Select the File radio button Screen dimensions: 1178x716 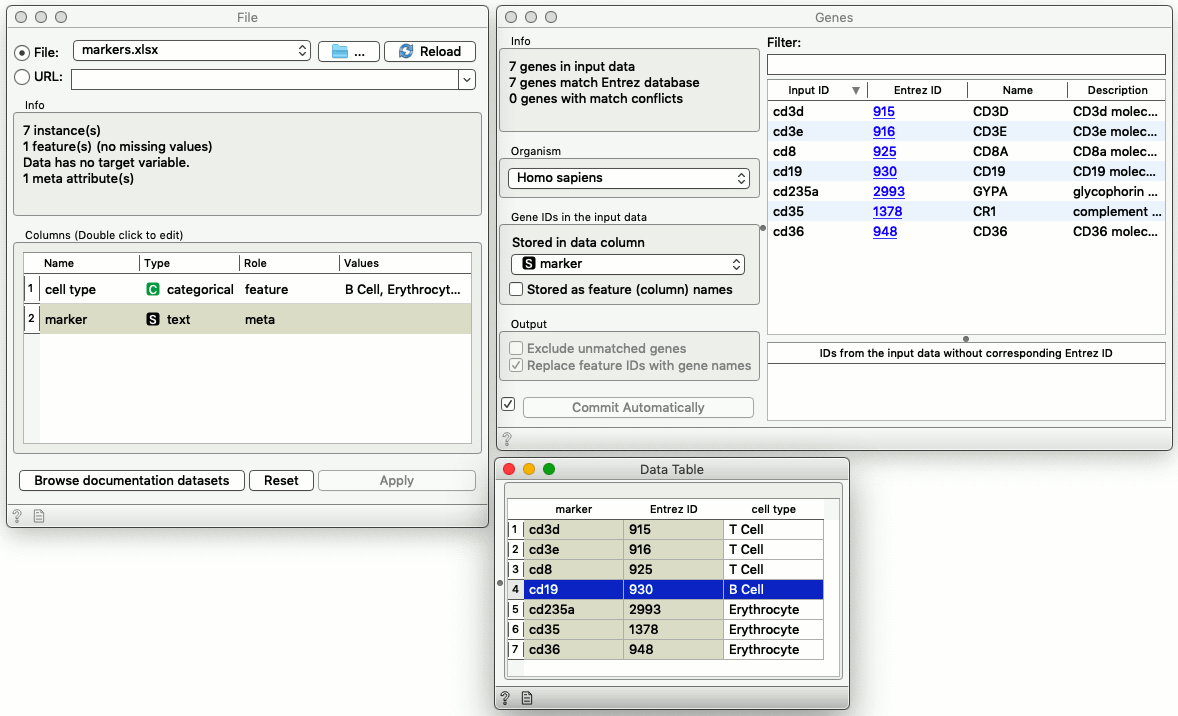tap(22, 53)
